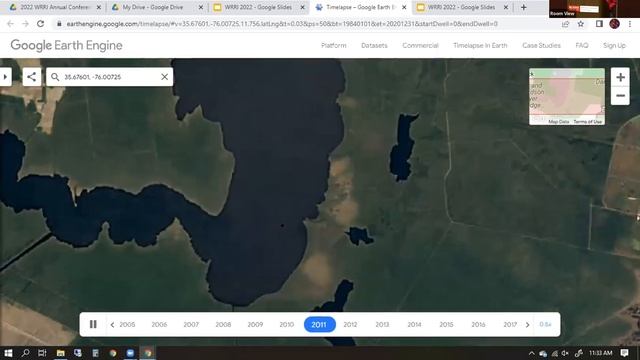Open the notification center icon
The height and width of the screenshot is (360, 640).
[624, 353]
